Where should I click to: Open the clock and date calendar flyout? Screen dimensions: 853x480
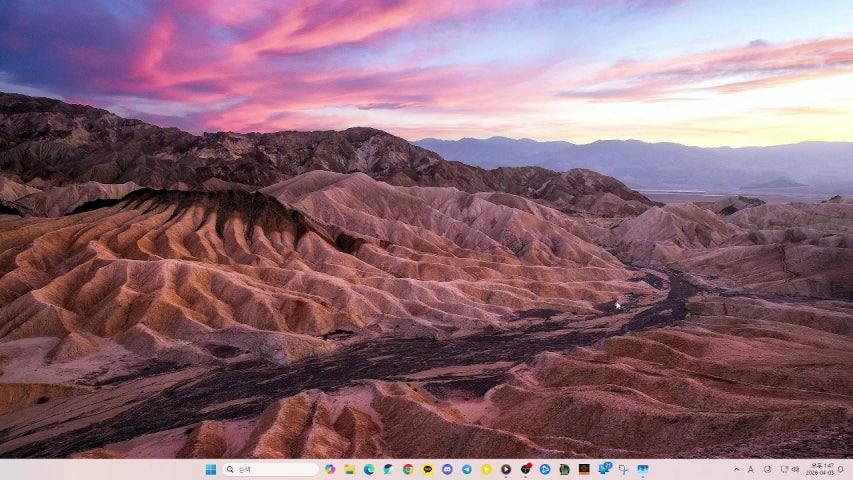(820, 469)
